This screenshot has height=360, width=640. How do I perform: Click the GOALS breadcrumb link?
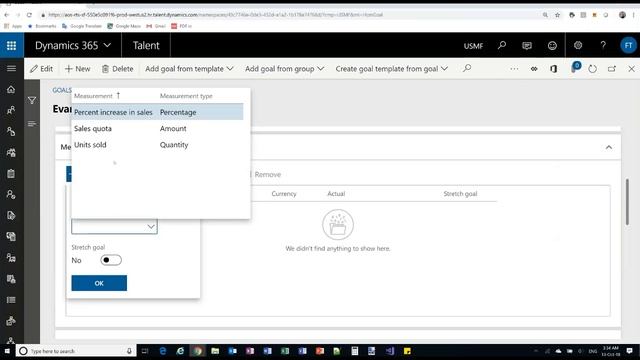[62, 90]
